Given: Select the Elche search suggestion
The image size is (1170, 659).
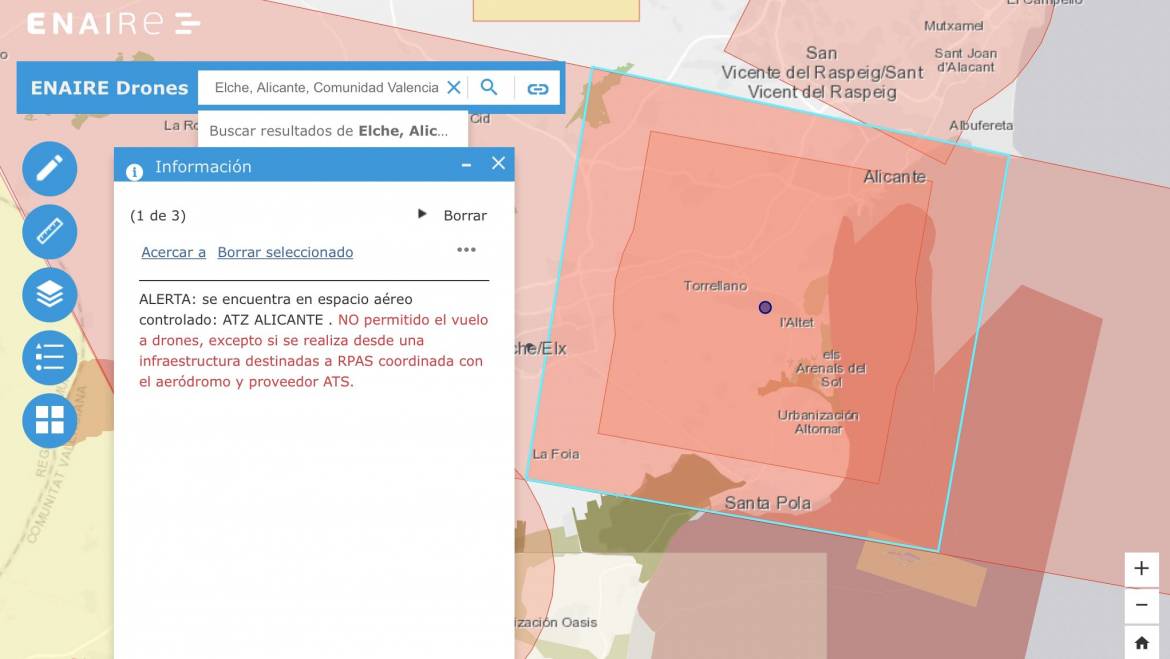Looking at the screenshot, I should tap(330, 131).
